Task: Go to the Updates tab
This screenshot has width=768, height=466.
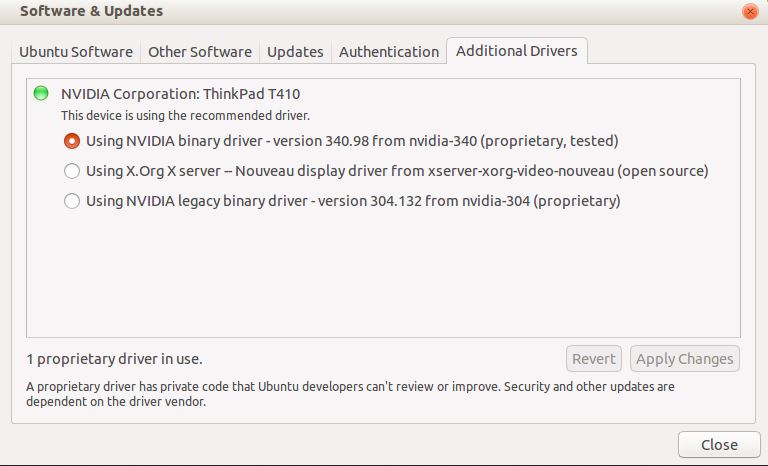Action: [x=295, y=52]
